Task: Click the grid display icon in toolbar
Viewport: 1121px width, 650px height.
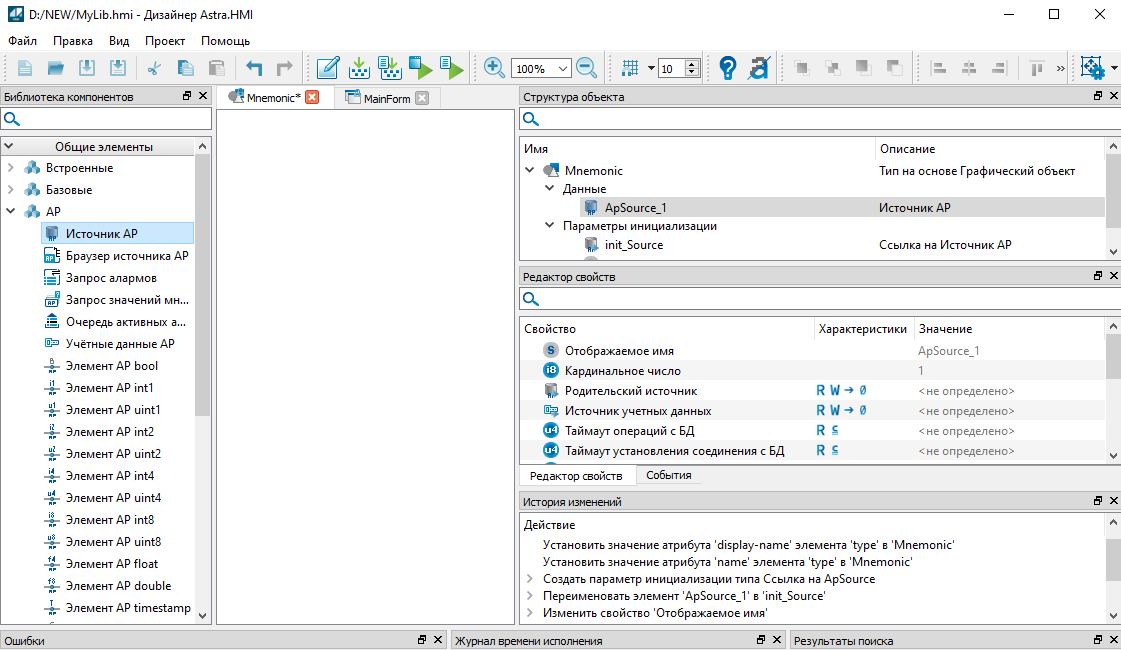Action: click(x=630, y=68)
